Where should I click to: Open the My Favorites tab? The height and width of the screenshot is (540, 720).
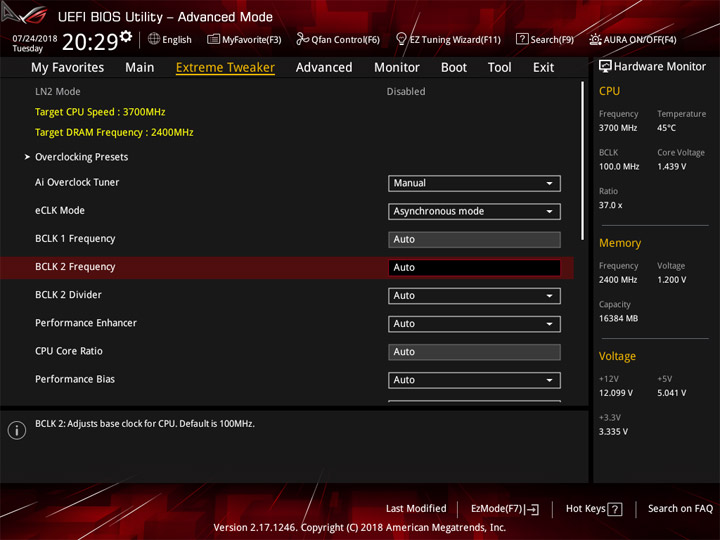coord(68,68)
